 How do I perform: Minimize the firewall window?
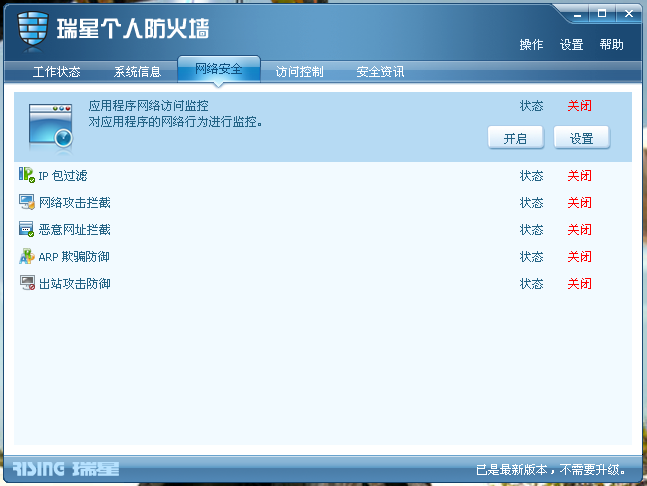577,14
